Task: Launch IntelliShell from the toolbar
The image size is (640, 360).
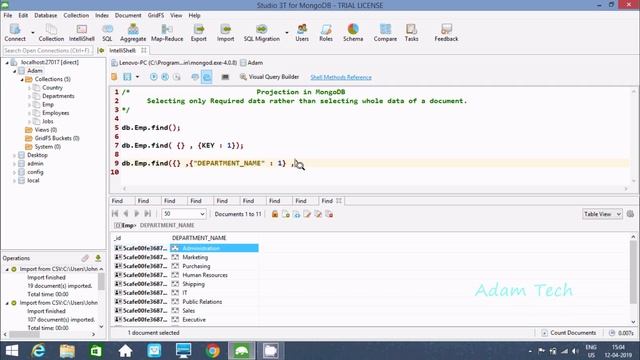Action: click(82, 32)
